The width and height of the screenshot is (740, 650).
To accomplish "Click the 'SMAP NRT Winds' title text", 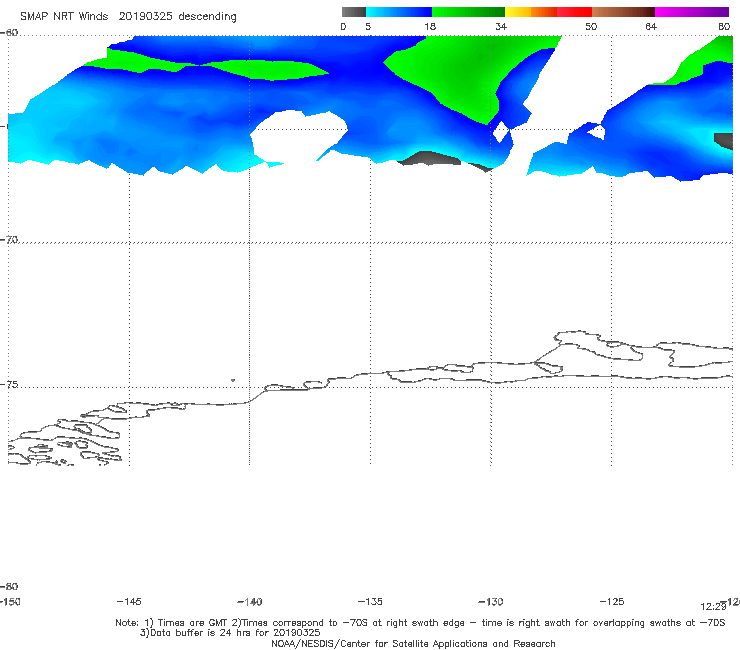I will pos(64,17).
